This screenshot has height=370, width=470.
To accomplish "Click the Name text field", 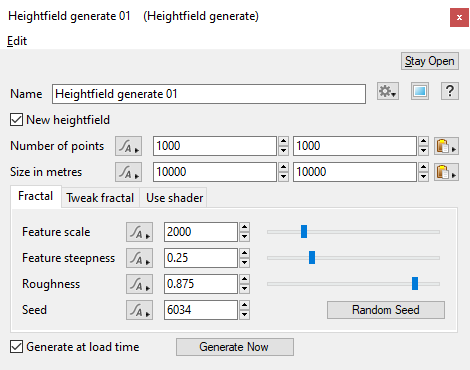I will 209,94.
